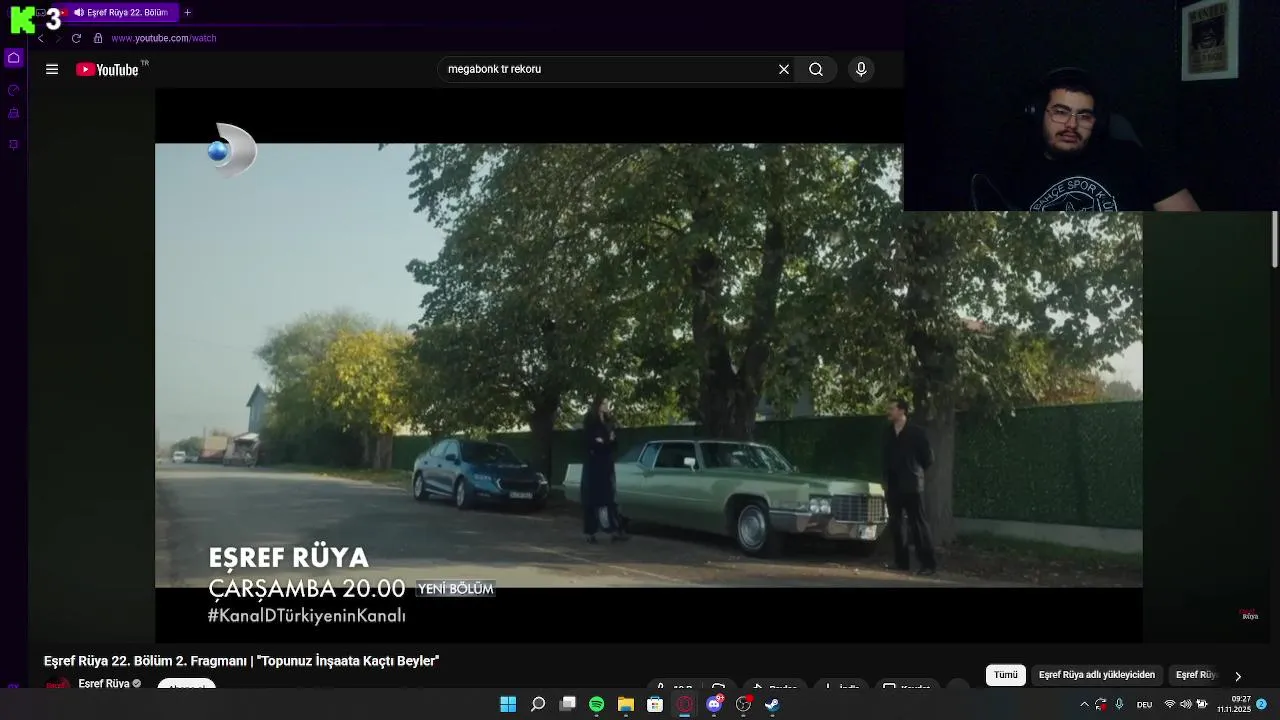
Task: Open the volume control in tray
Action: (1187, 705)
